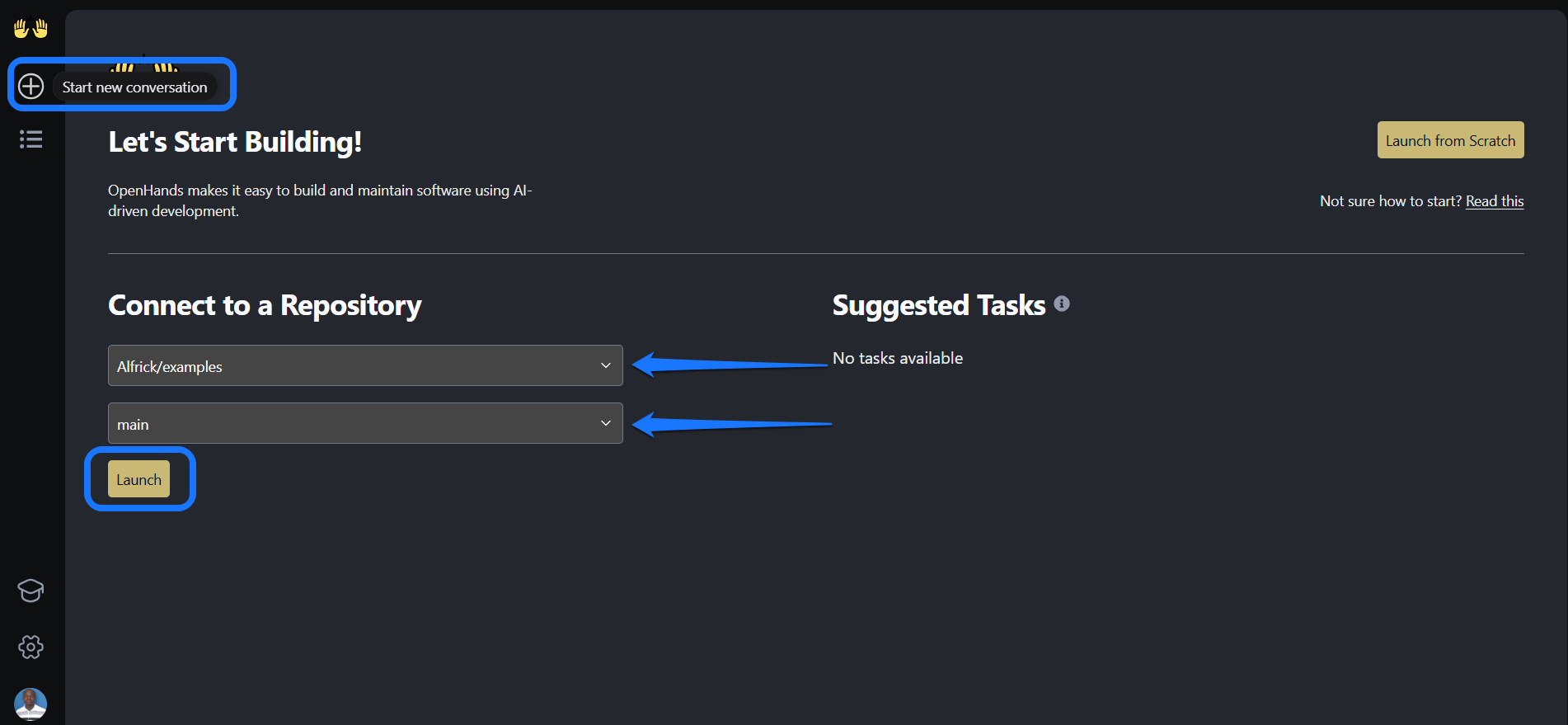1568x725 pixels.
Task: Click the No tasks available text
Action: 898,358
